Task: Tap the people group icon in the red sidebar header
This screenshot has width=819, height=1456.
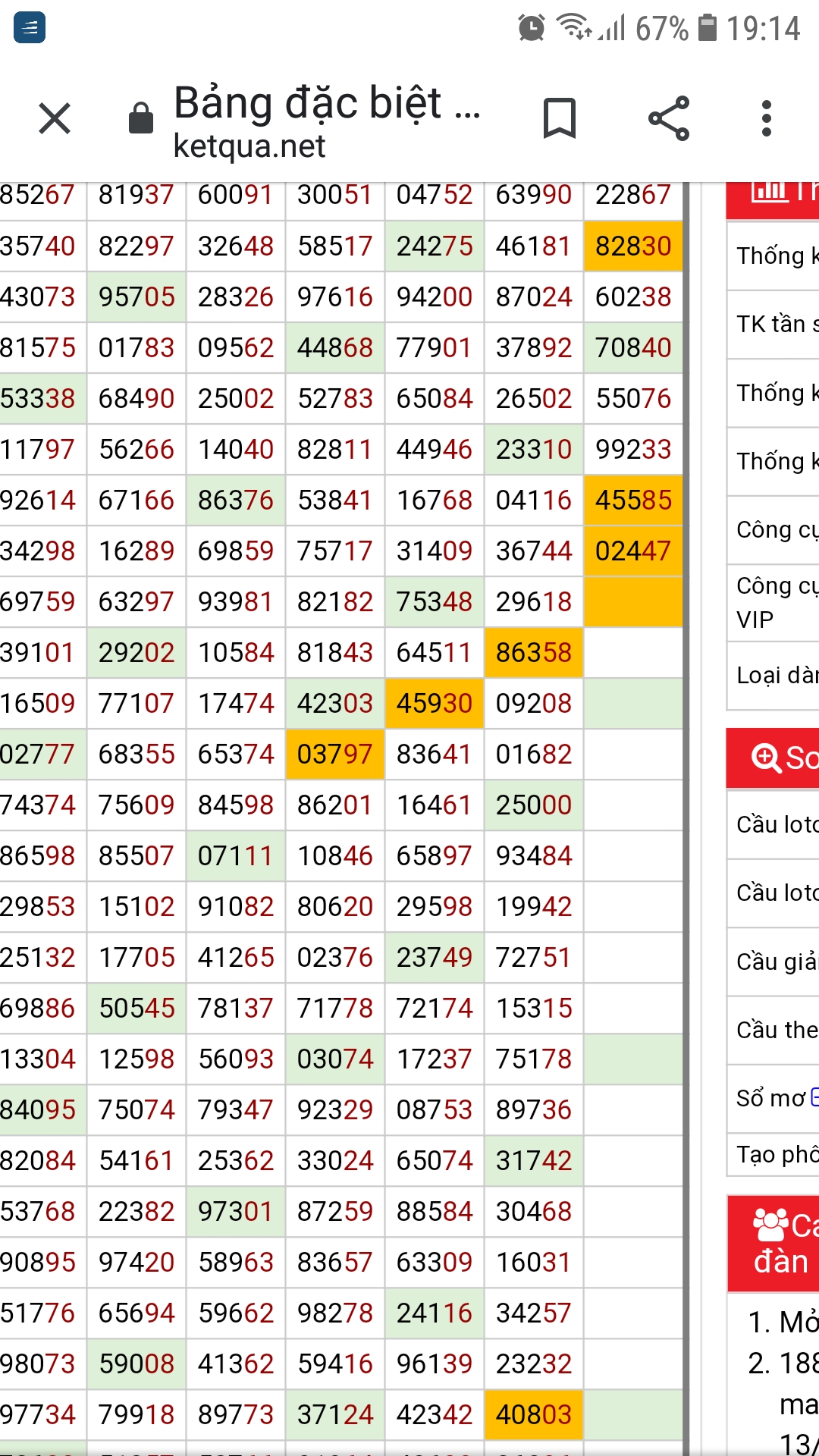Action: tap(770, 1224)
